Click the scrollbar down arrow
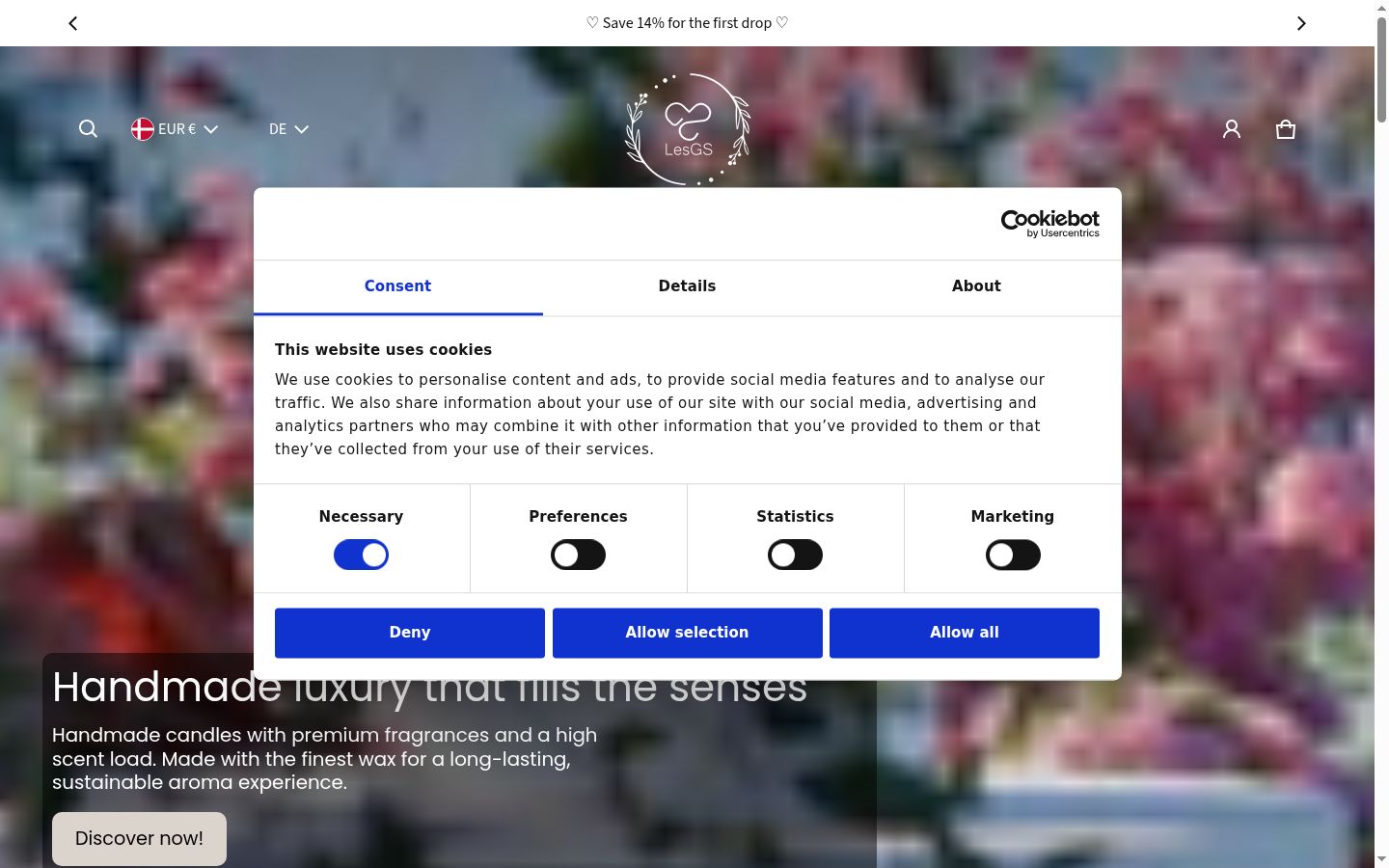1389x868 pixels. tap(1381, 859)
